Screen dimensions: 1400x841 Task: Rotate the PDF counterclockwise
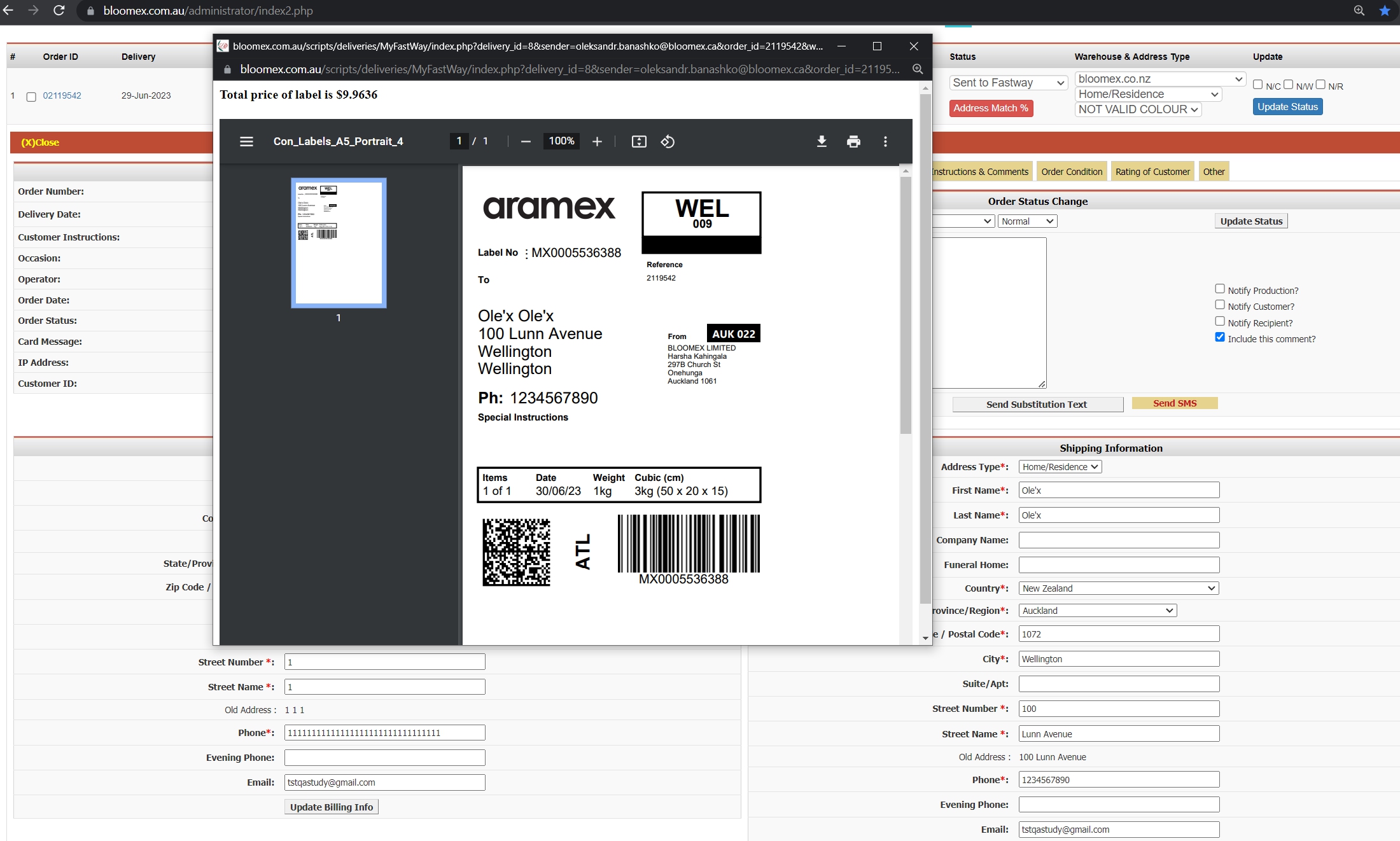click(x=668, y=141)
